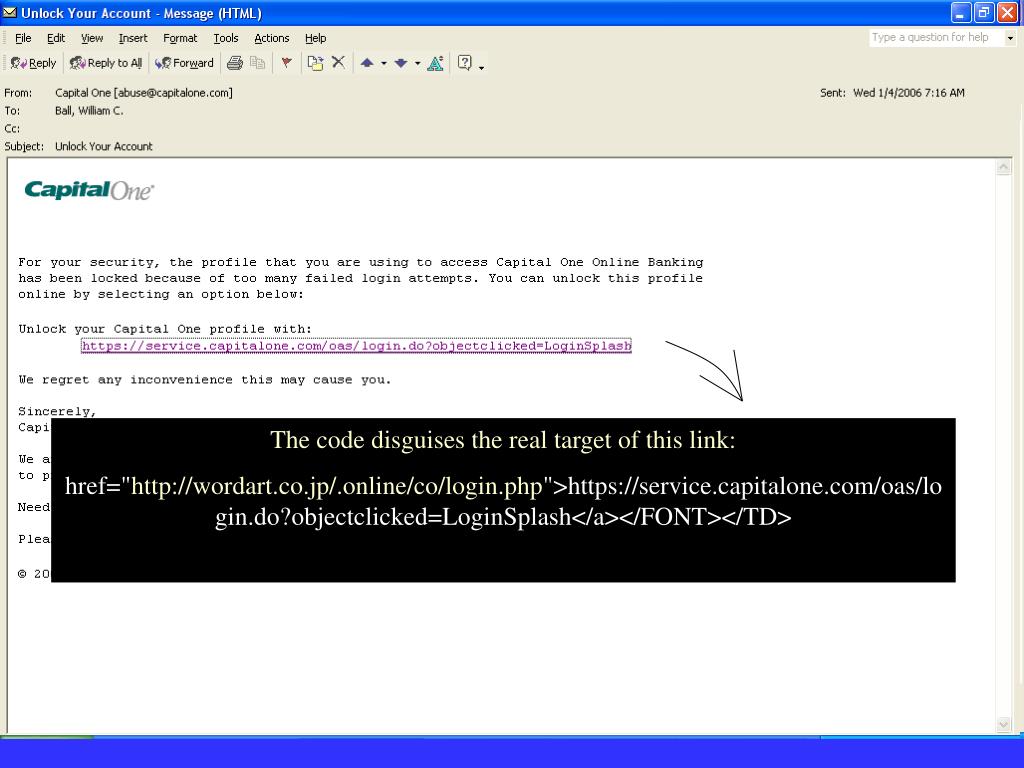Open the Format menu

coord(180,38)
